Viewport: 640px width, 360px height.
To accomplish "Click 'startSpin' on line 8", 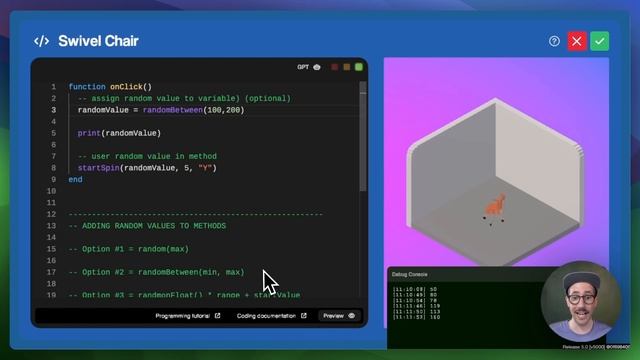I will click(x=98, y=168).
